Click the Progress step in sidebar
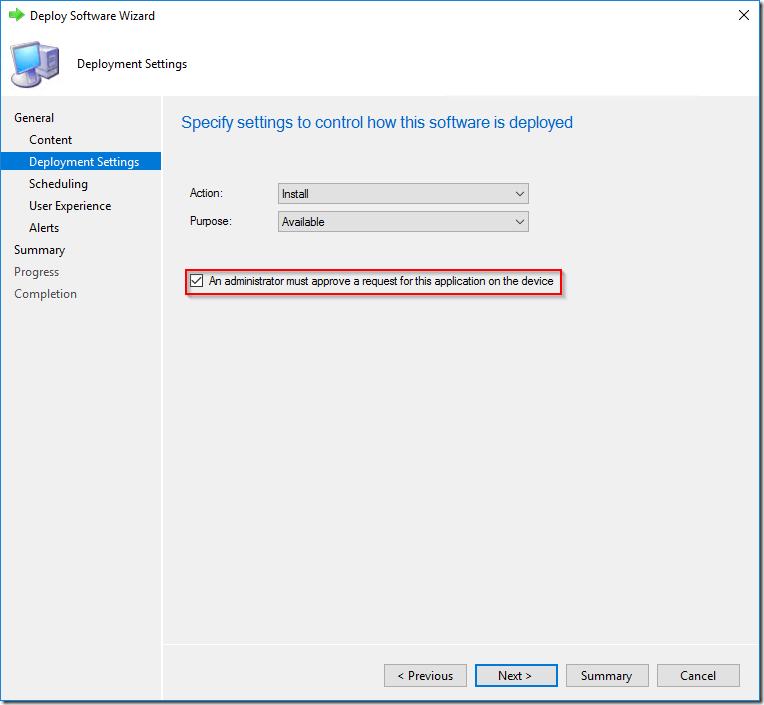The width and height of the screenshot is (764, 705). coord(36,272)
